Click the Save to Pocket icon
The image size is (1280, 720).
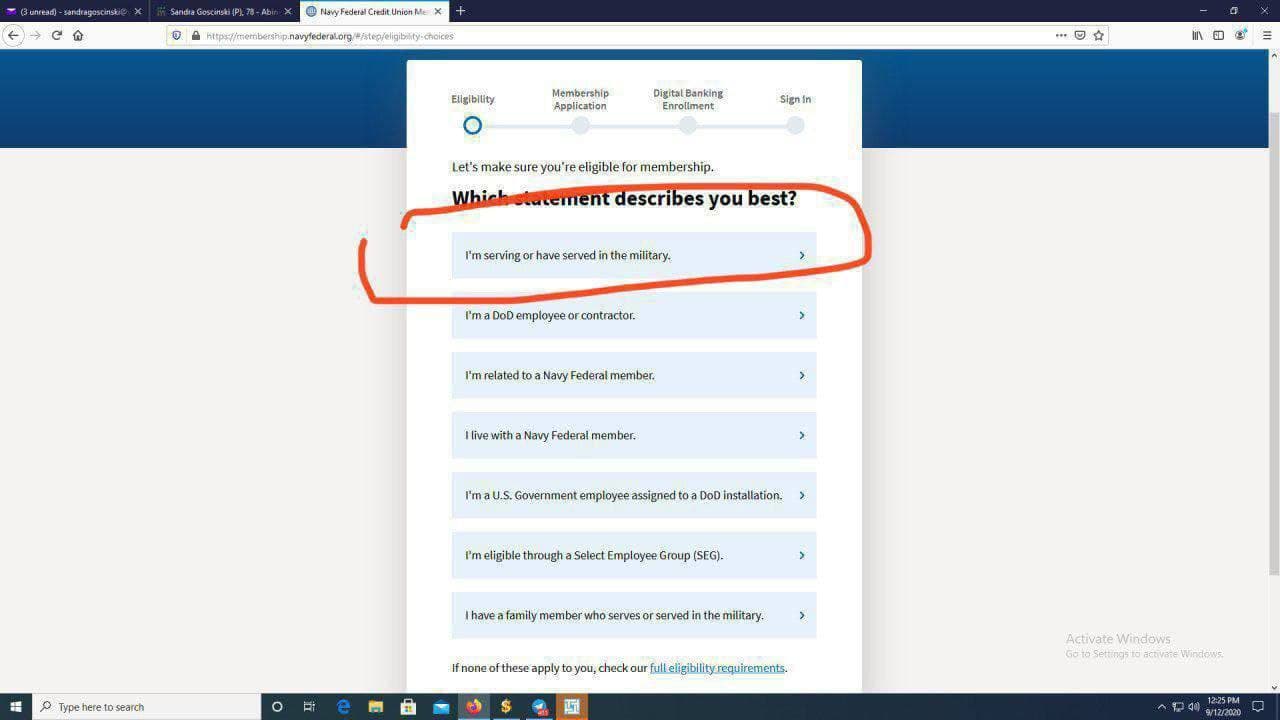[x=1080, y=35]
